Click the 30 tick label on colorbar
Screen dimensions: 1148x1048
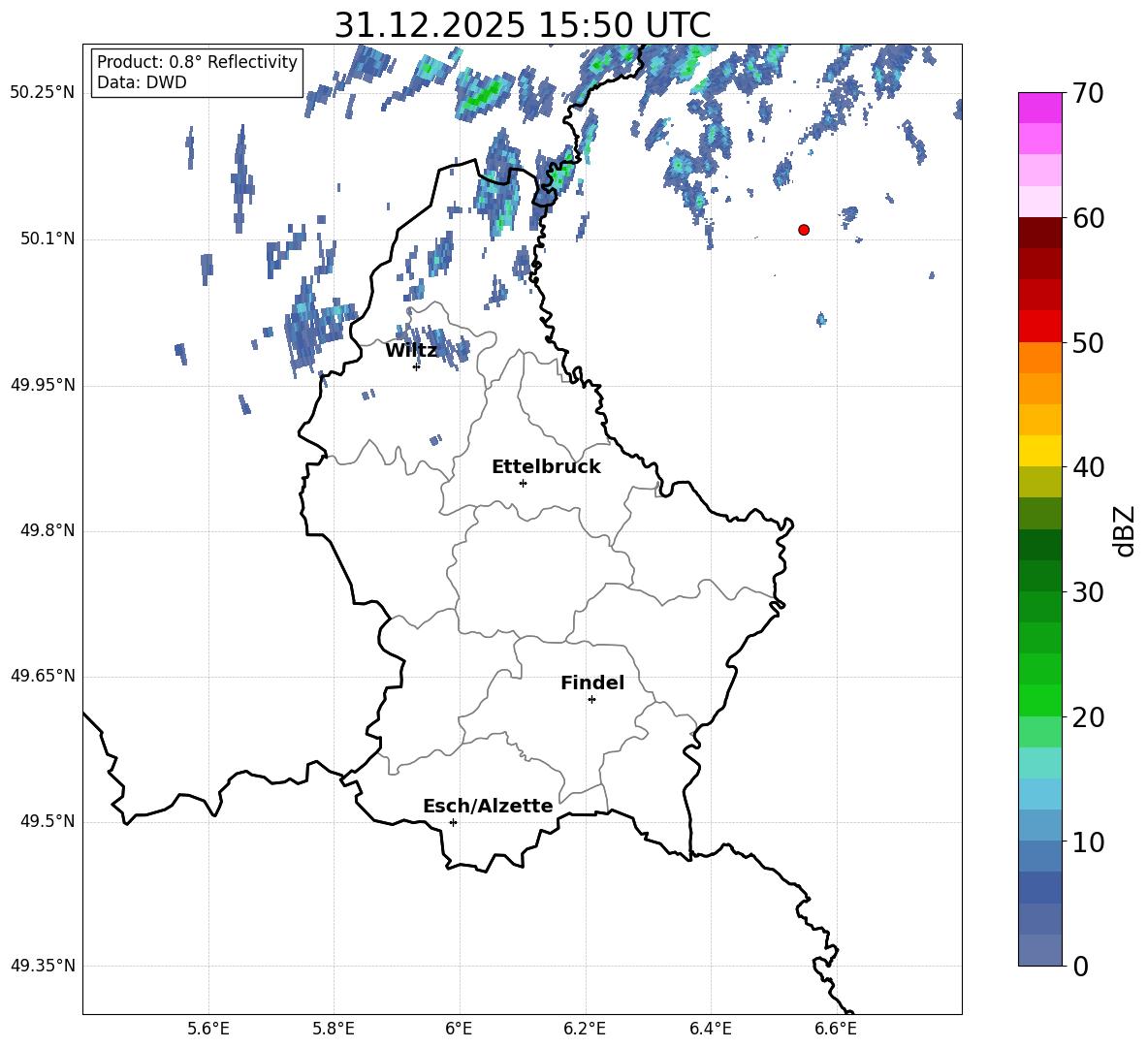tap(1088, 592)
